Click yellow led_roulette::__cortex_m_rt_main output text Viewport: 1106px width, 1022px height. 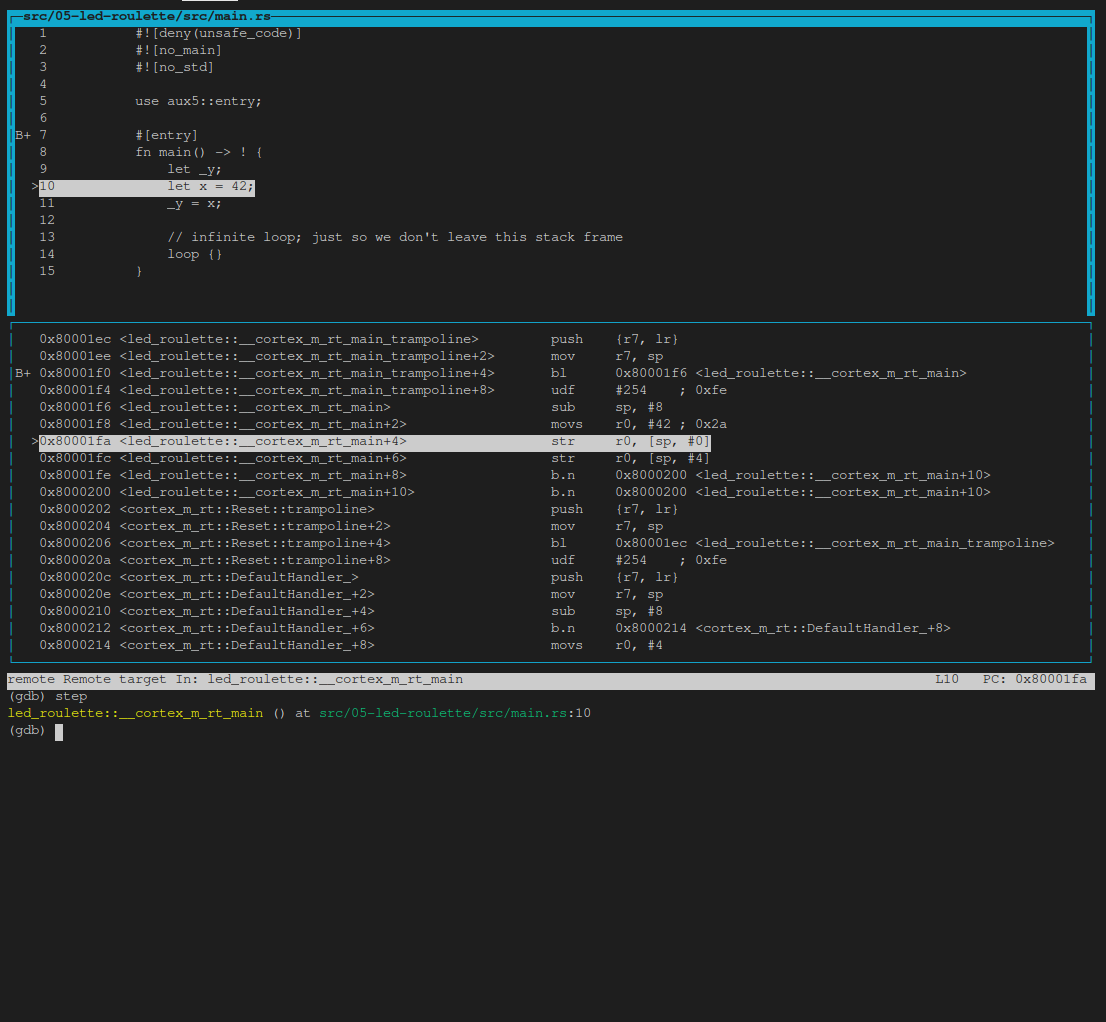point(135,713)
